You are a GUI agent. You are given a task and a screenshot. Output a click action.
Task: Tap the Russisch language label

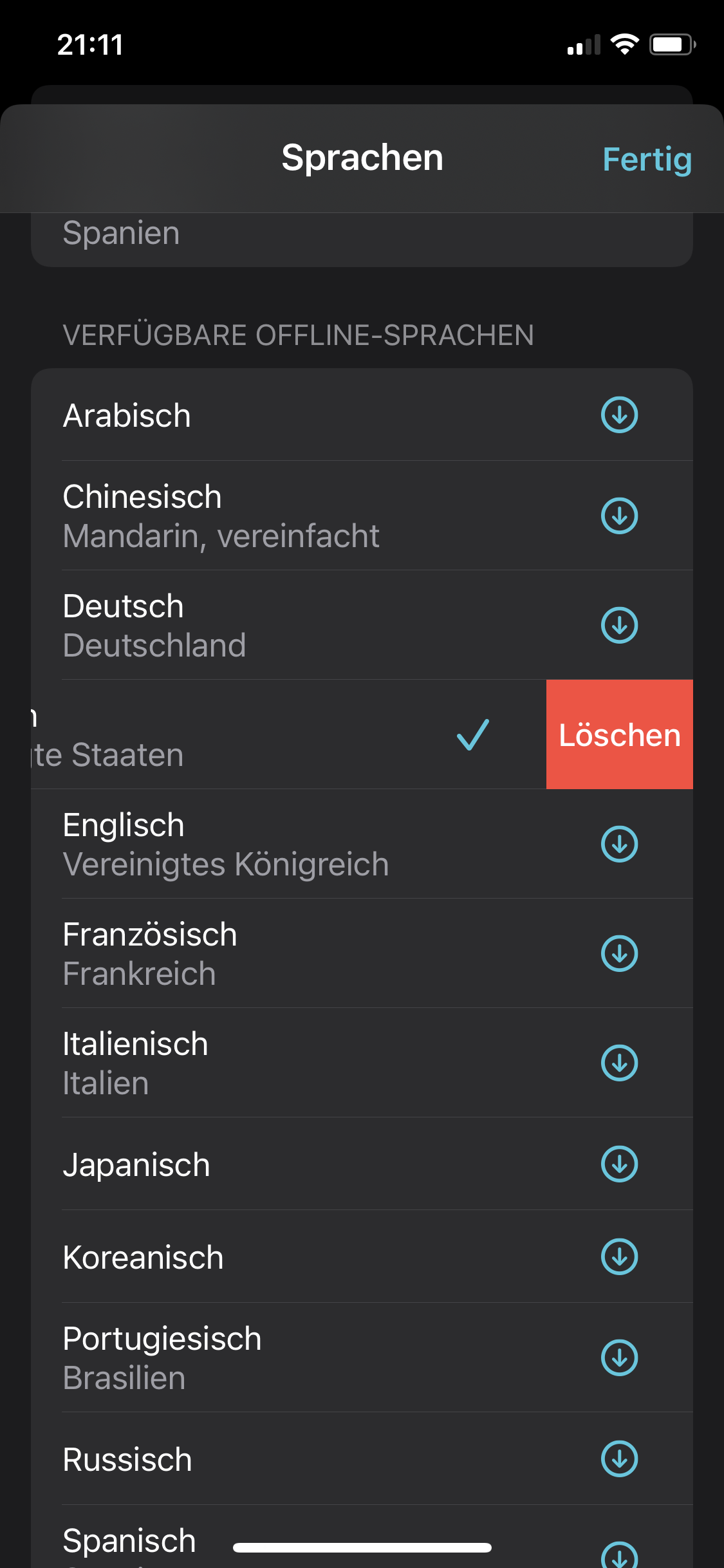point(127,1459)
